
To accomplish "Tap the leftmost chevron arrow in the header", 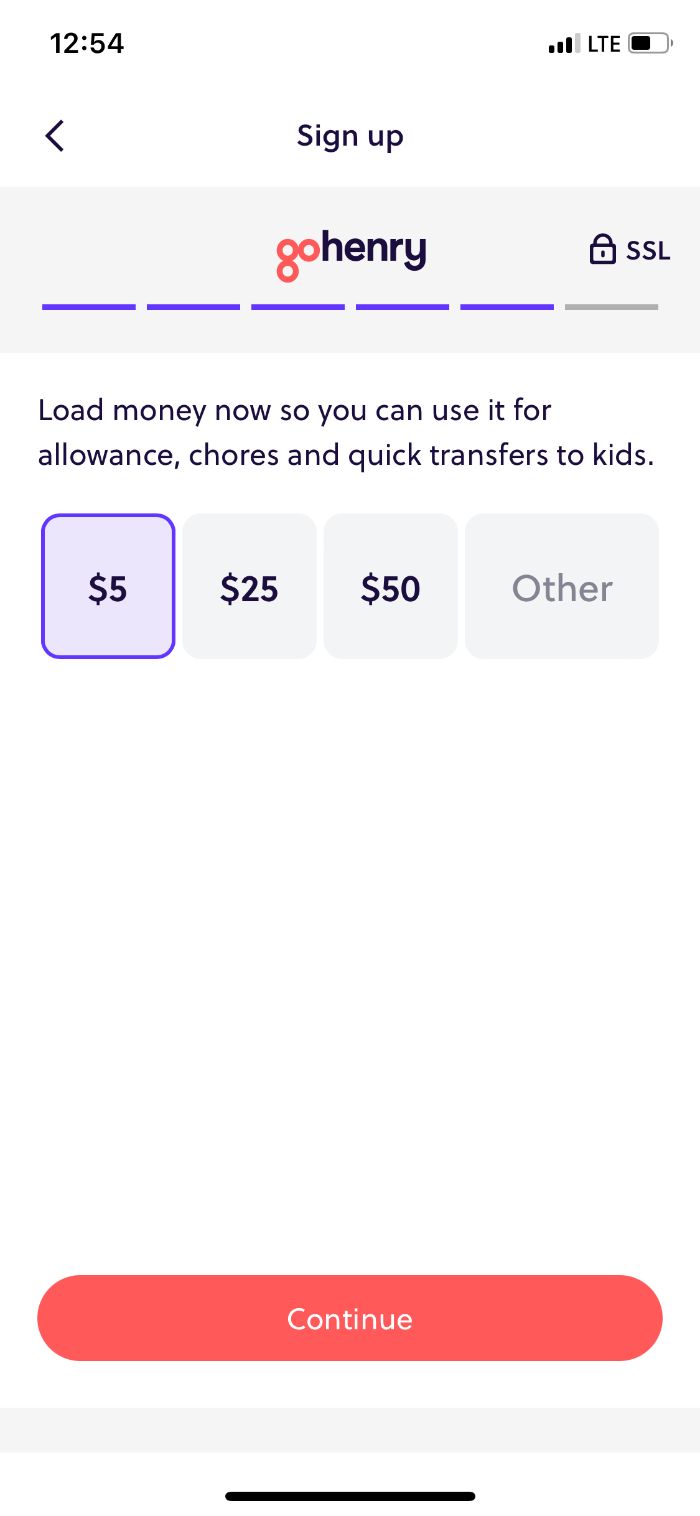I will tap(55, 135).
